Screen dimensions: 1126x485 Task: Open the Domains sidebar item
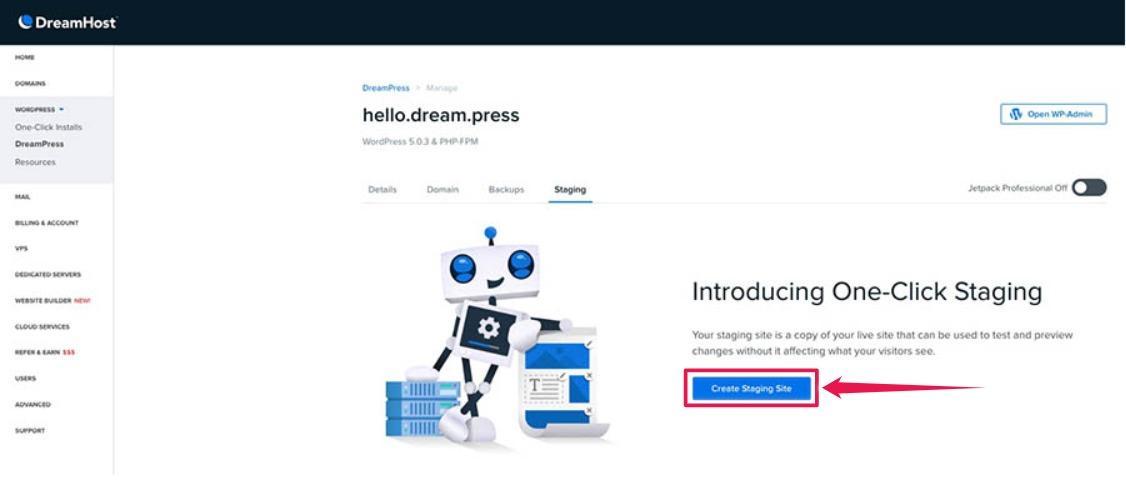point(30,83)
